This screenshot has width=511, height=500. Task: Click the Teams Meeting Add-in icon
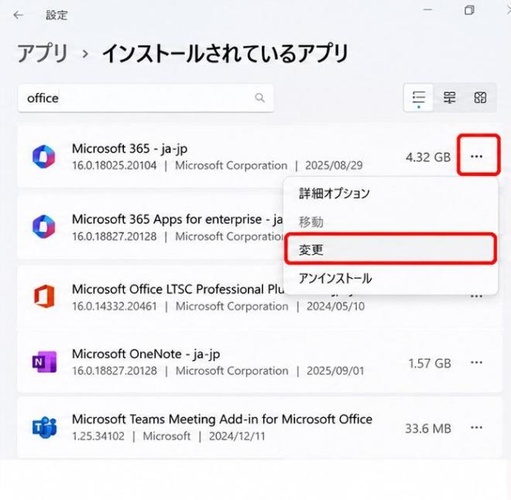[44, 427]
